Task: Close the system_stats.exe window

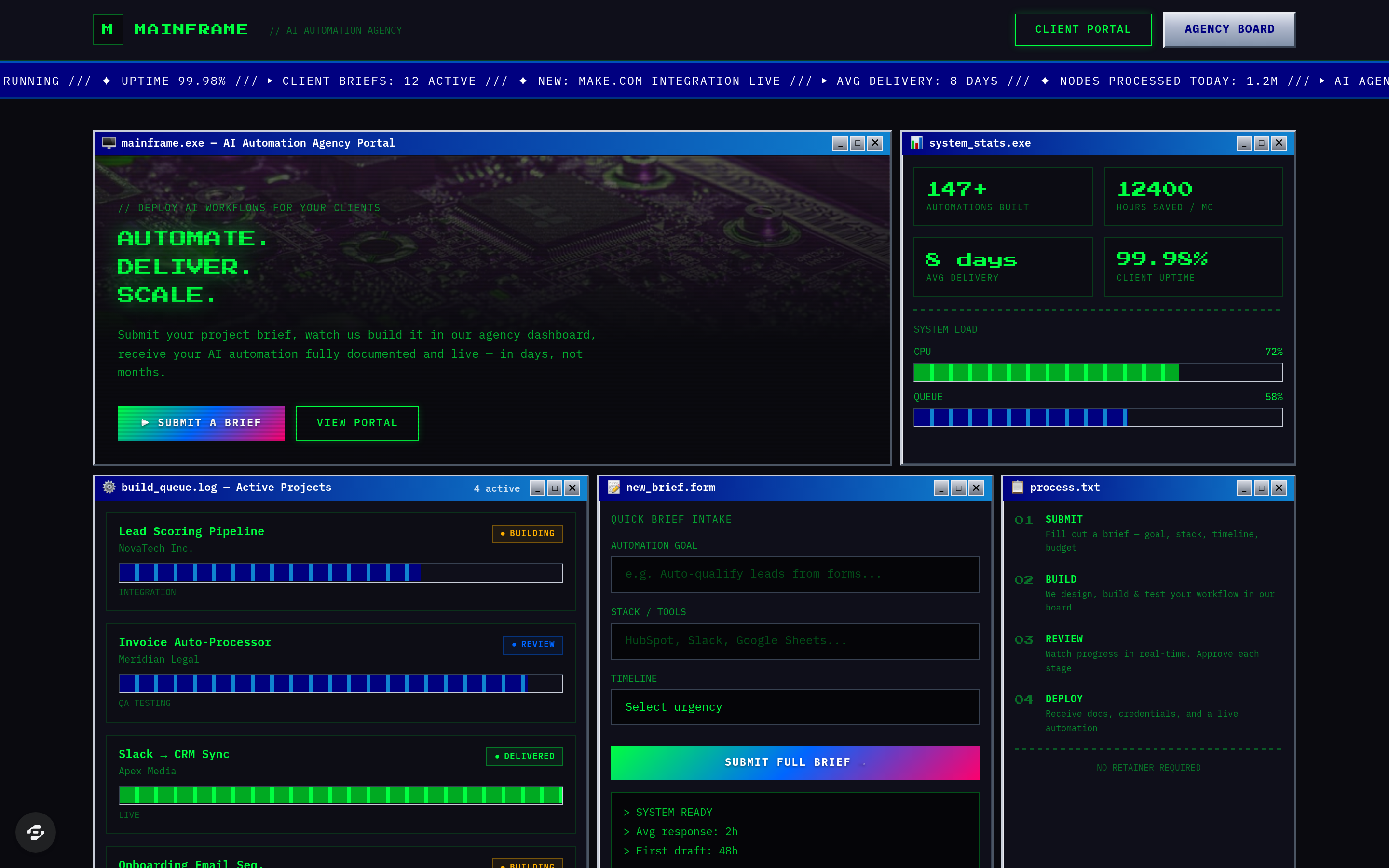Action: tap(1279, 144)
